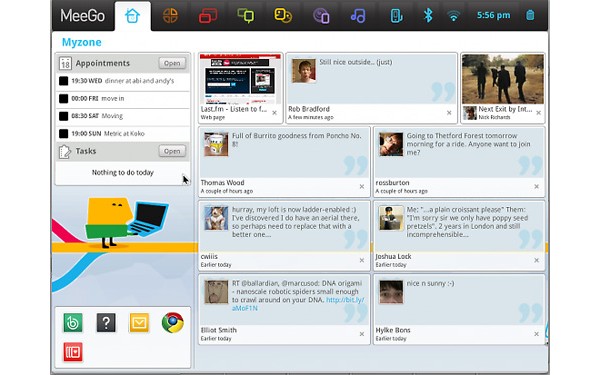This screenshot has width=600, height=375.
Task: Open the Last.fm web page thumbnail
Action: [x=240, y=79]
